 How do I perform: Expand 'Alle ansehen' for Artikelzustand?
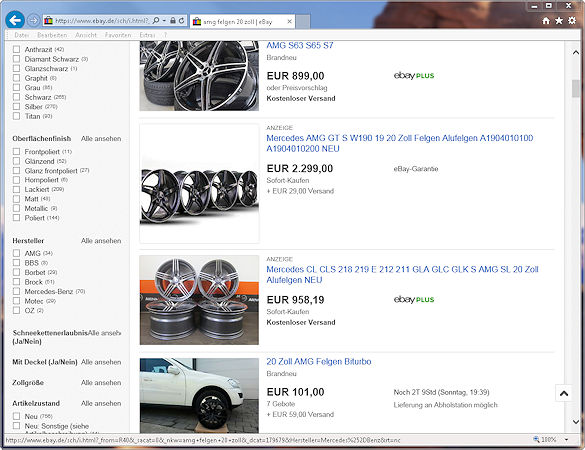click(101, 403)
